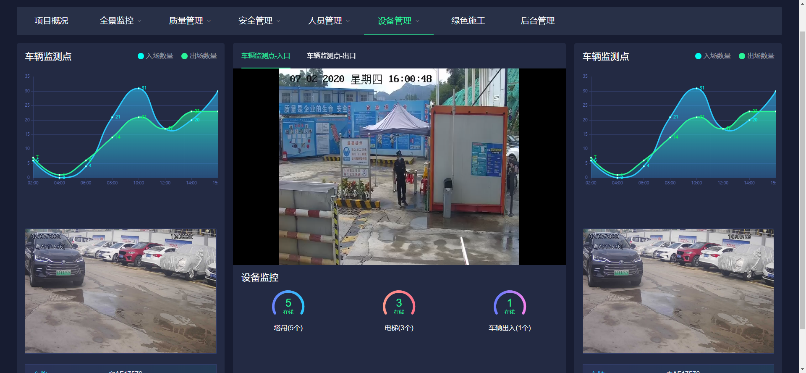Open the parked car photo in left panel

(x=121, y=291)
